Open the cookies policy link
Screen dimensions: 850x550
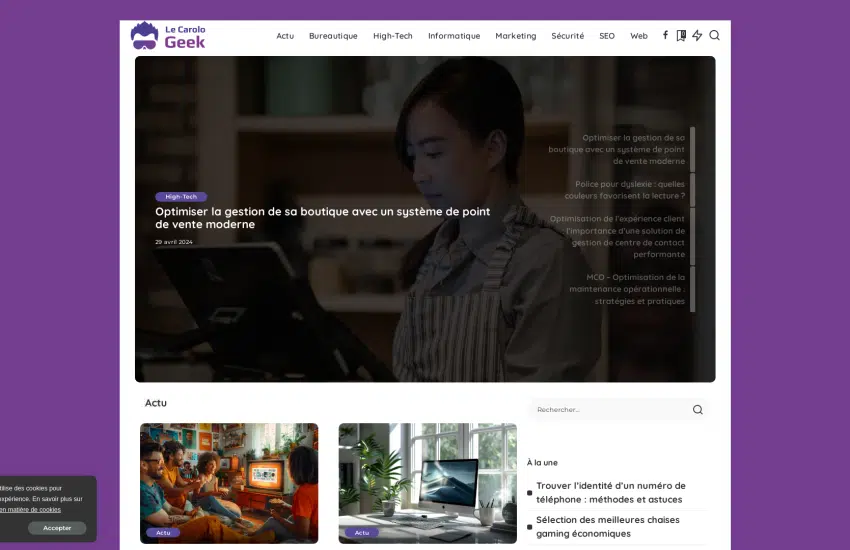pos(30,509)
